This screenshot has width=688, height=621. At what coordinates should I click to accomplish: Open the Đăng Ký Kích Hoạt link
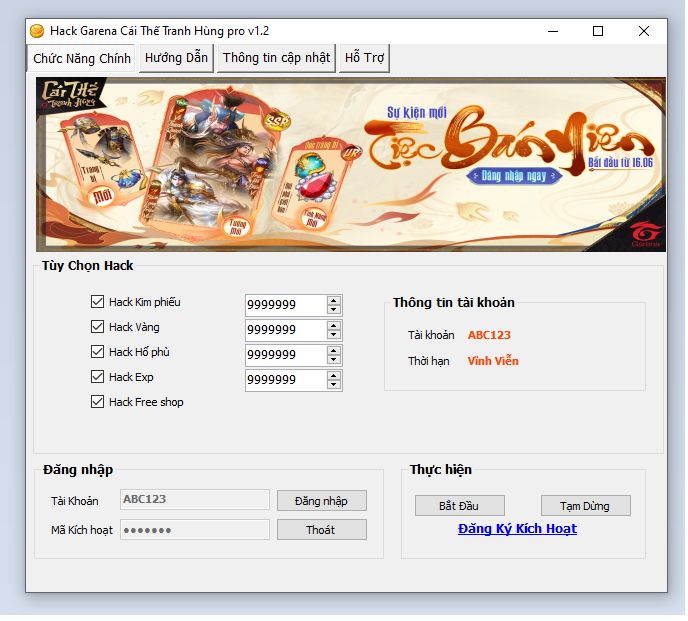coord(517,529)
